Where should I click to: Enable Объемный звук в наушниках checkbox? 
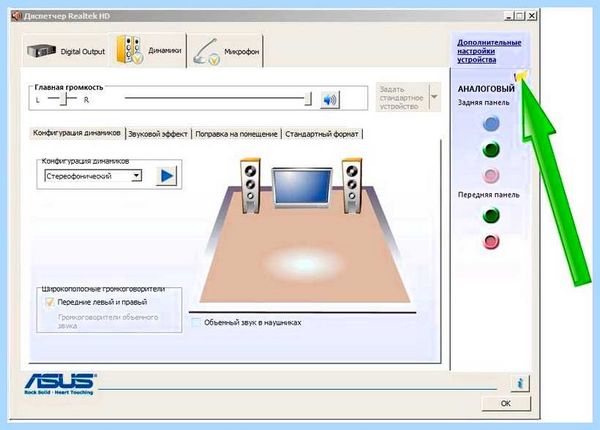(x=196, y=322)
